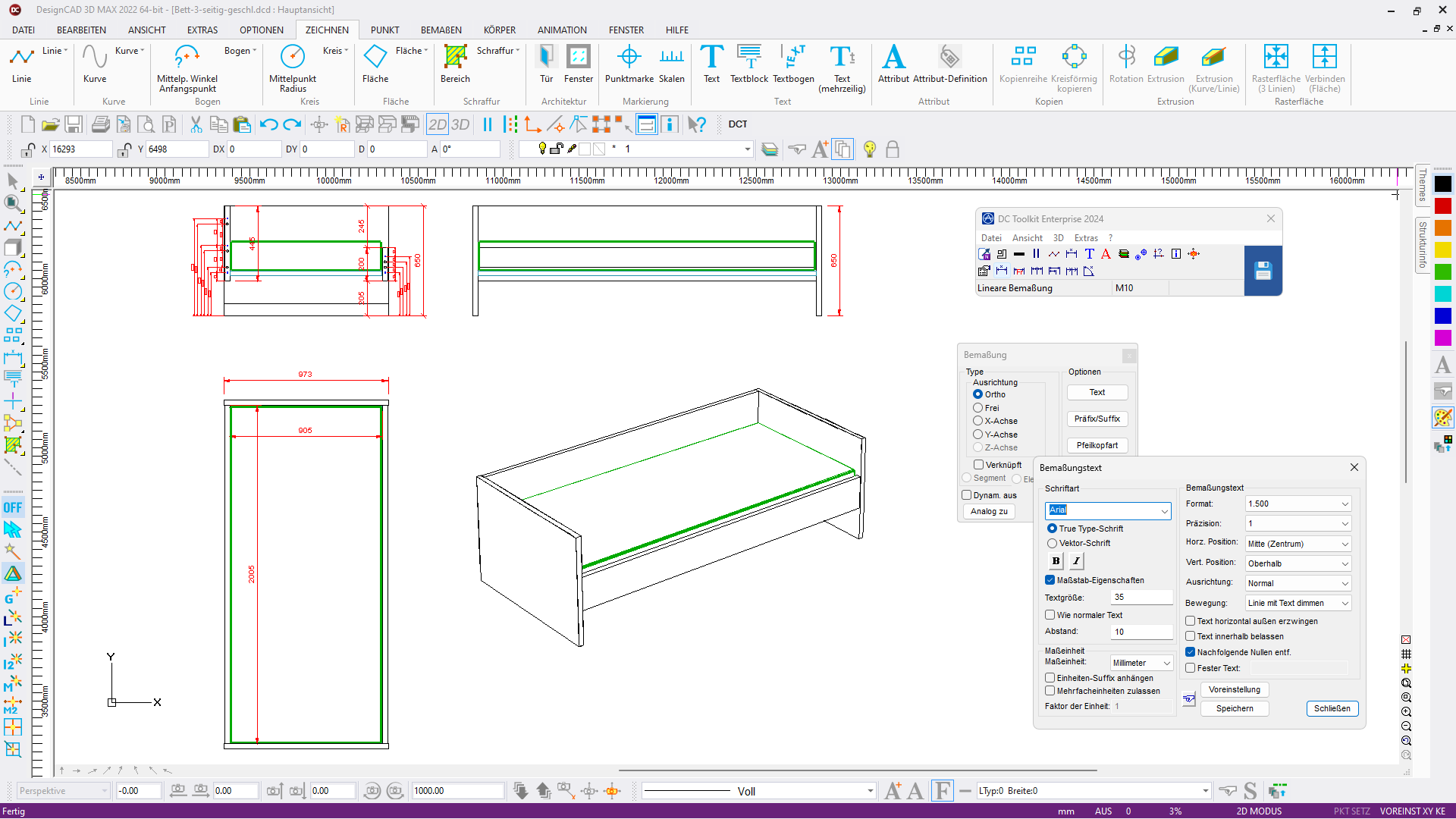
Task: Switch to 3D mode button
Action: tap(460, 124)
